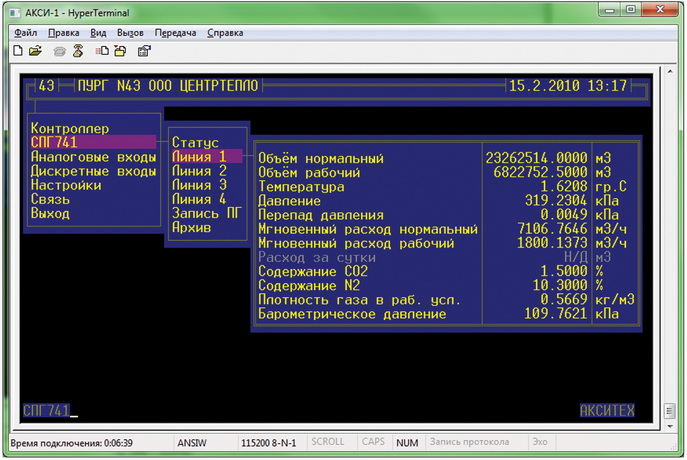Click the flow value 7106.7646
Viewport: 687px width, 460px height.
[552, 228]
